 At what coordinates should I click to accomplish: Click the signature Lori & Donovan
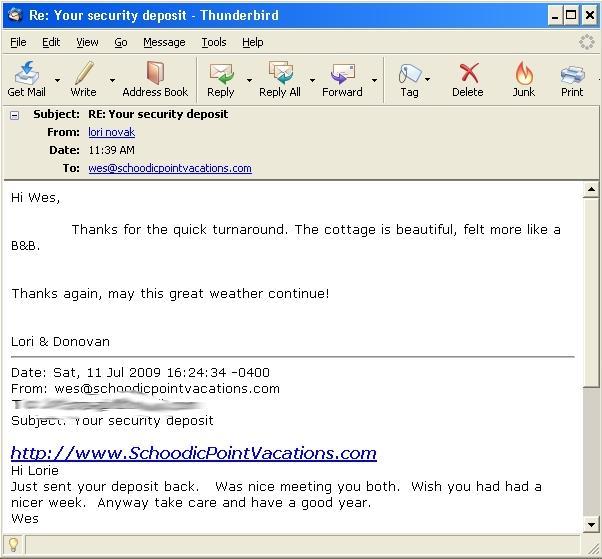[x=60, y=341]
